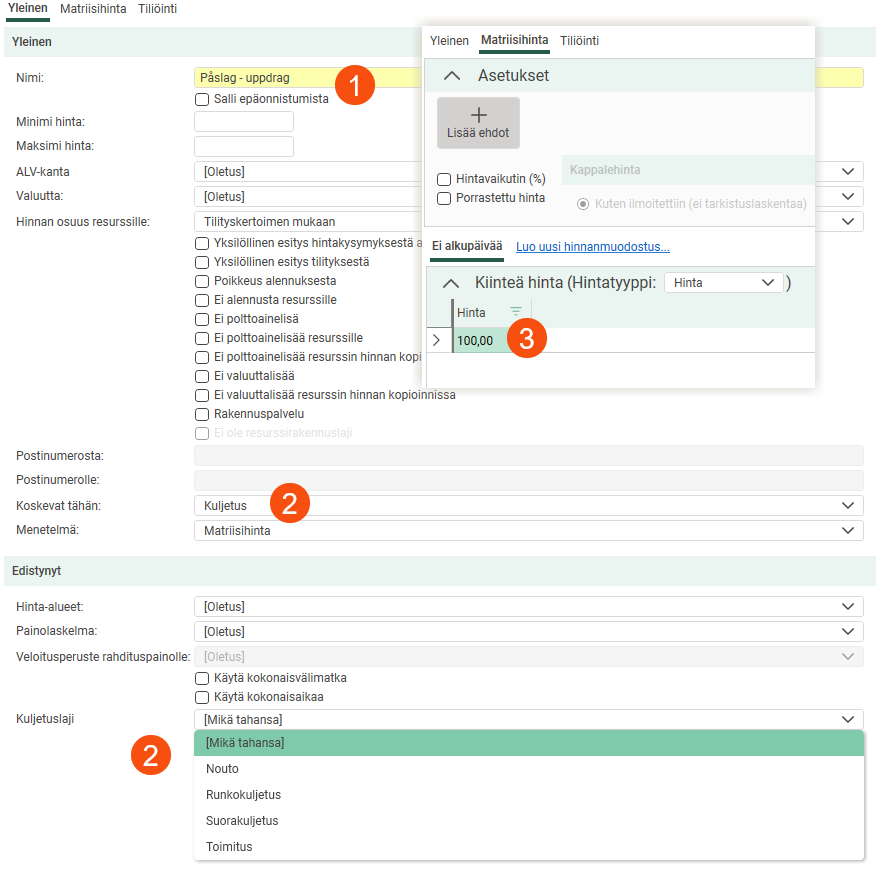
Task: Enable Salli epäonnistumista checkbox
Action: [x=202, y=99]
